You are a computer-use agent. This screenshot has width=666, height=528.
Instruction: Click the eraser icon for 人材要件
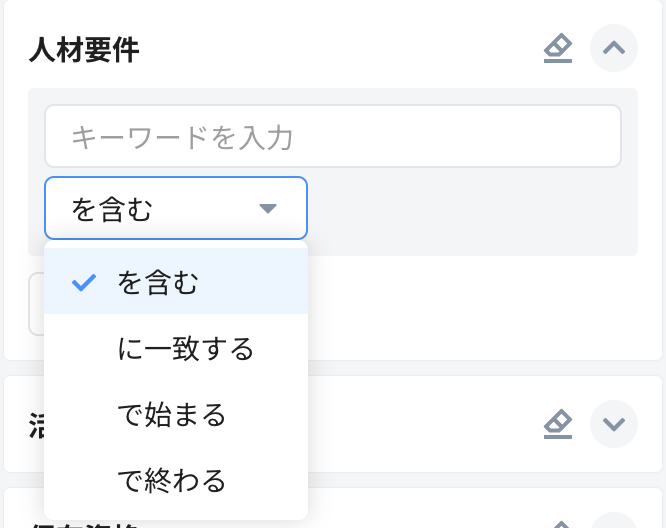click(558, 48)
